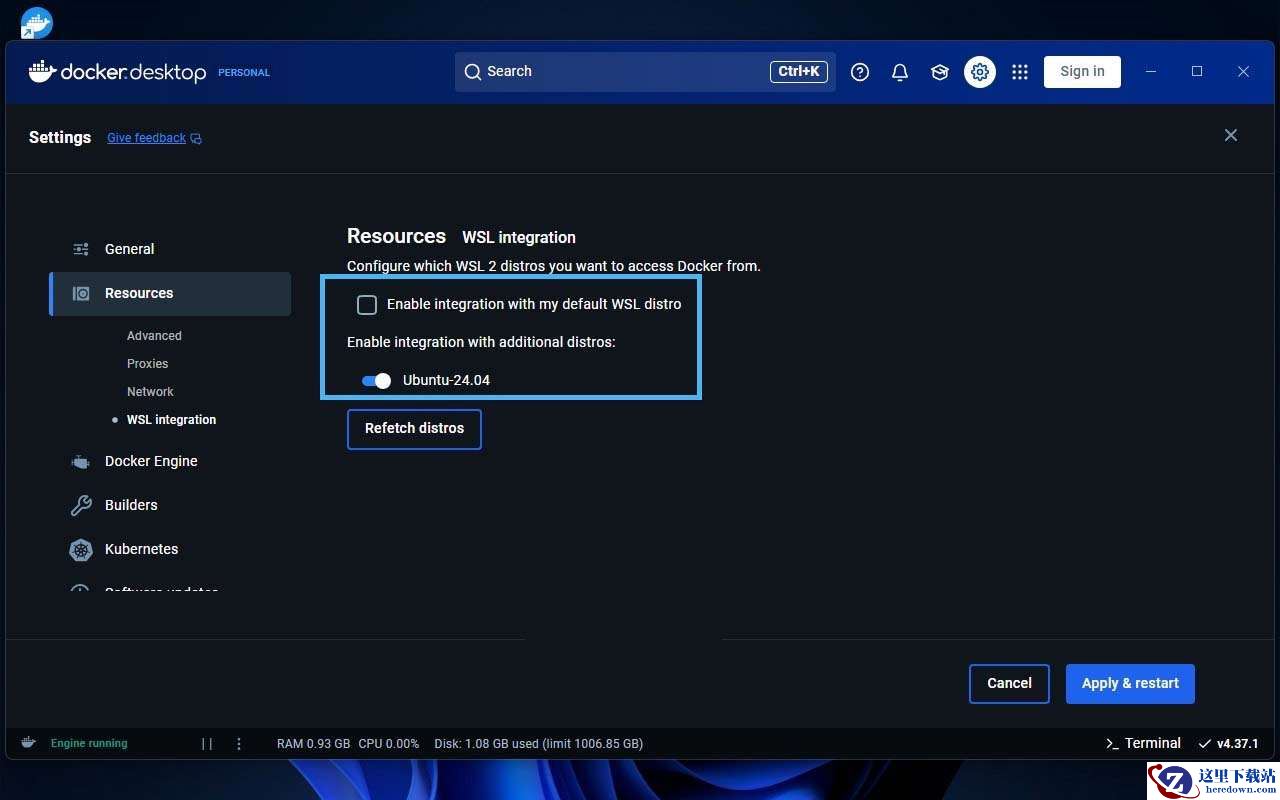
Task: Close the Settings panel with the X
Action: (1231, 135)
